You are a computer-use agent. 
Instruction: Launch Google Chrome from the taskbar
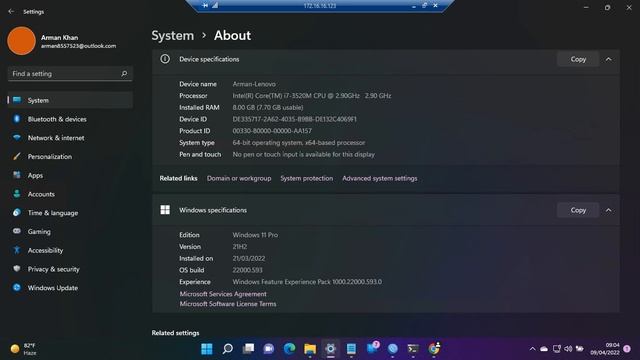[x=434, y=349]
